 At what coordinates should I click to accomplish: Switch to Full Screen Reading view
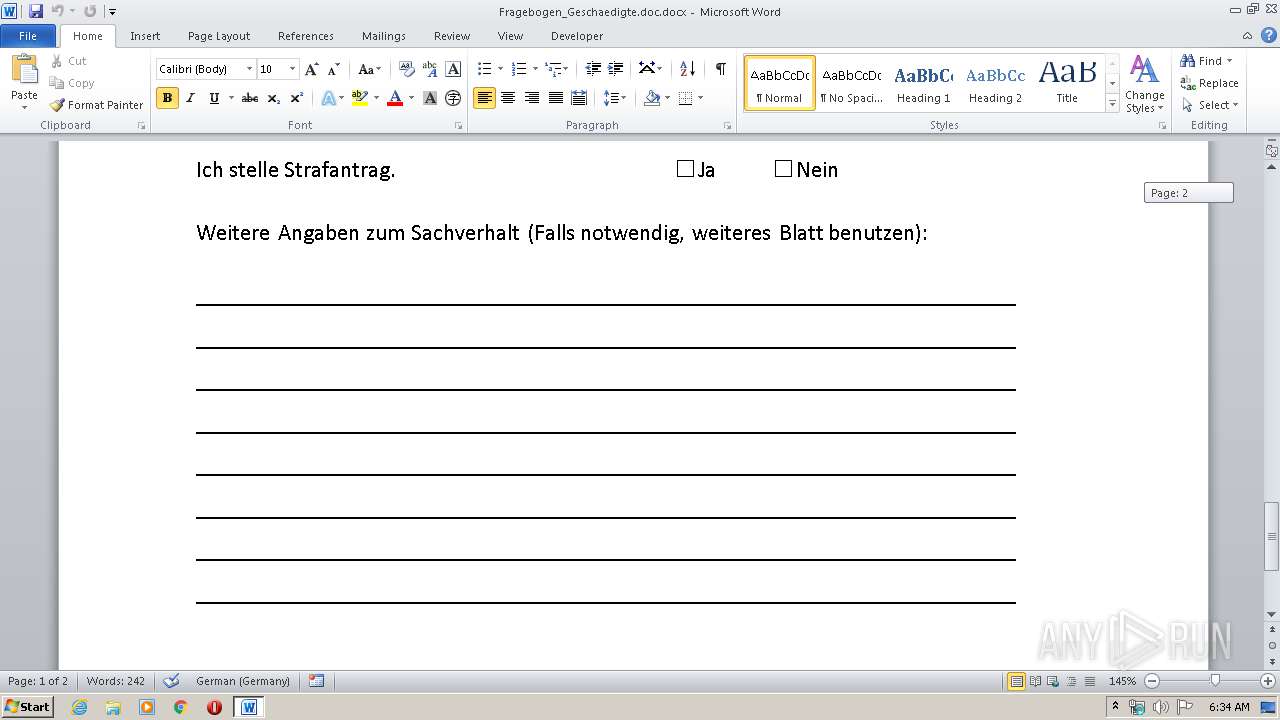(x=1035, y=681)
